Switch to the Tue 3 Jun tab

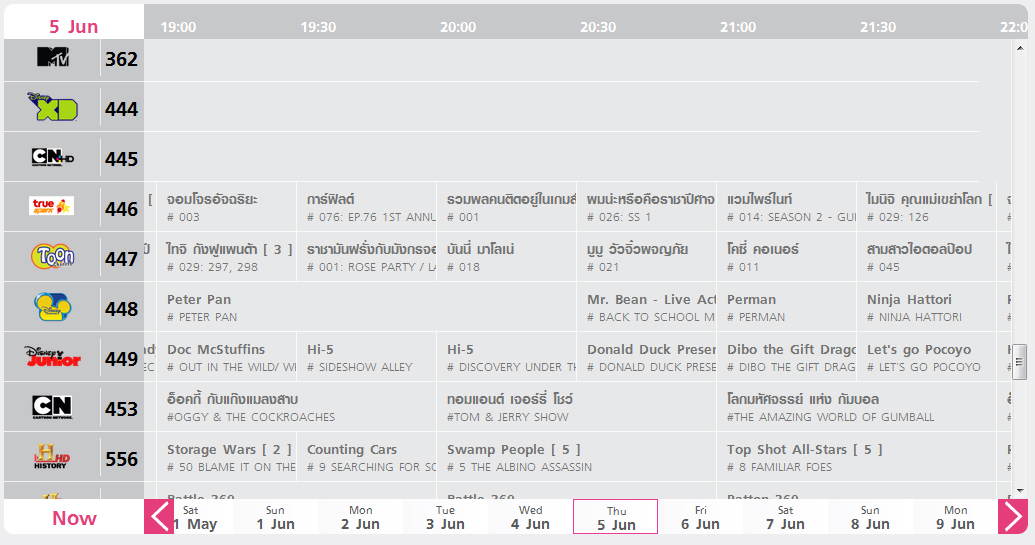[446, 517]
